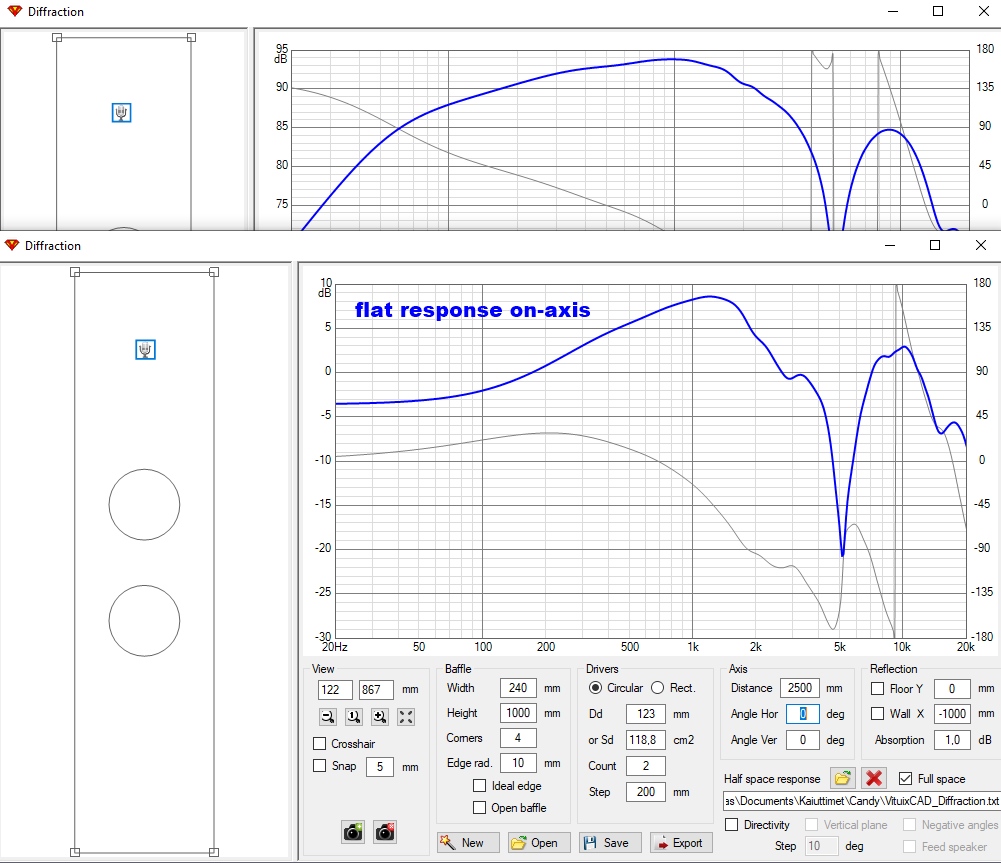Viewport: 1001px width, 863px height.
Task: Click lower driver circle on the baffle
Action: pos(144,620)
